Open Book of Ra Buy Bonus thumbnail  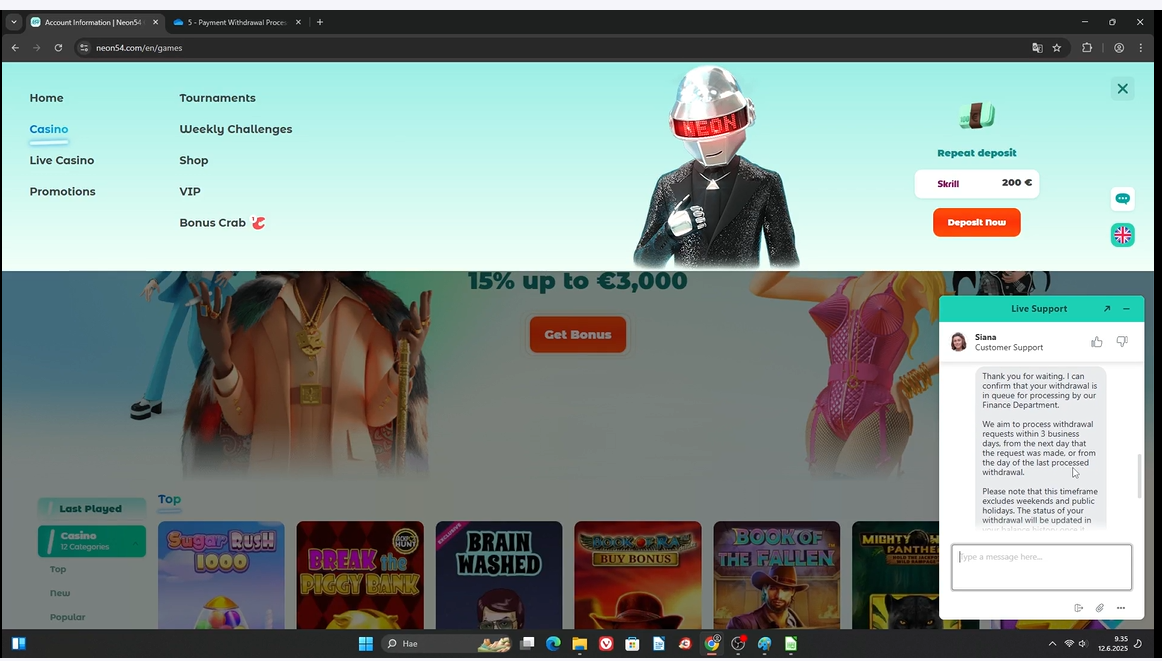click(637, 575)
